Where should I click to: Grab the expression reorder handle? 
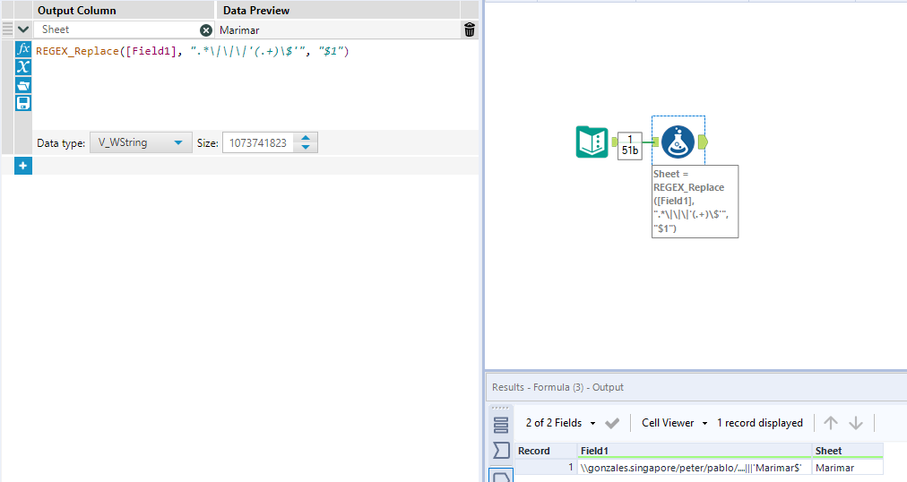coord(7,29)
